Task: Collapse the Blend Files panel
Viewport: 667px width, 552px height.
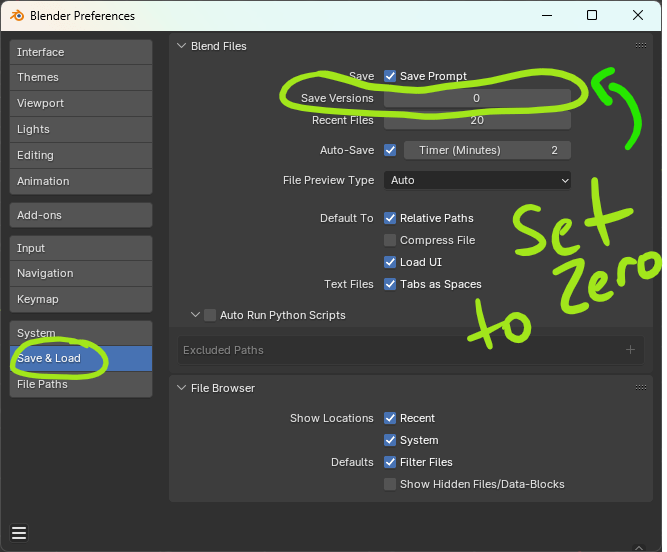Action: (182, 46)
